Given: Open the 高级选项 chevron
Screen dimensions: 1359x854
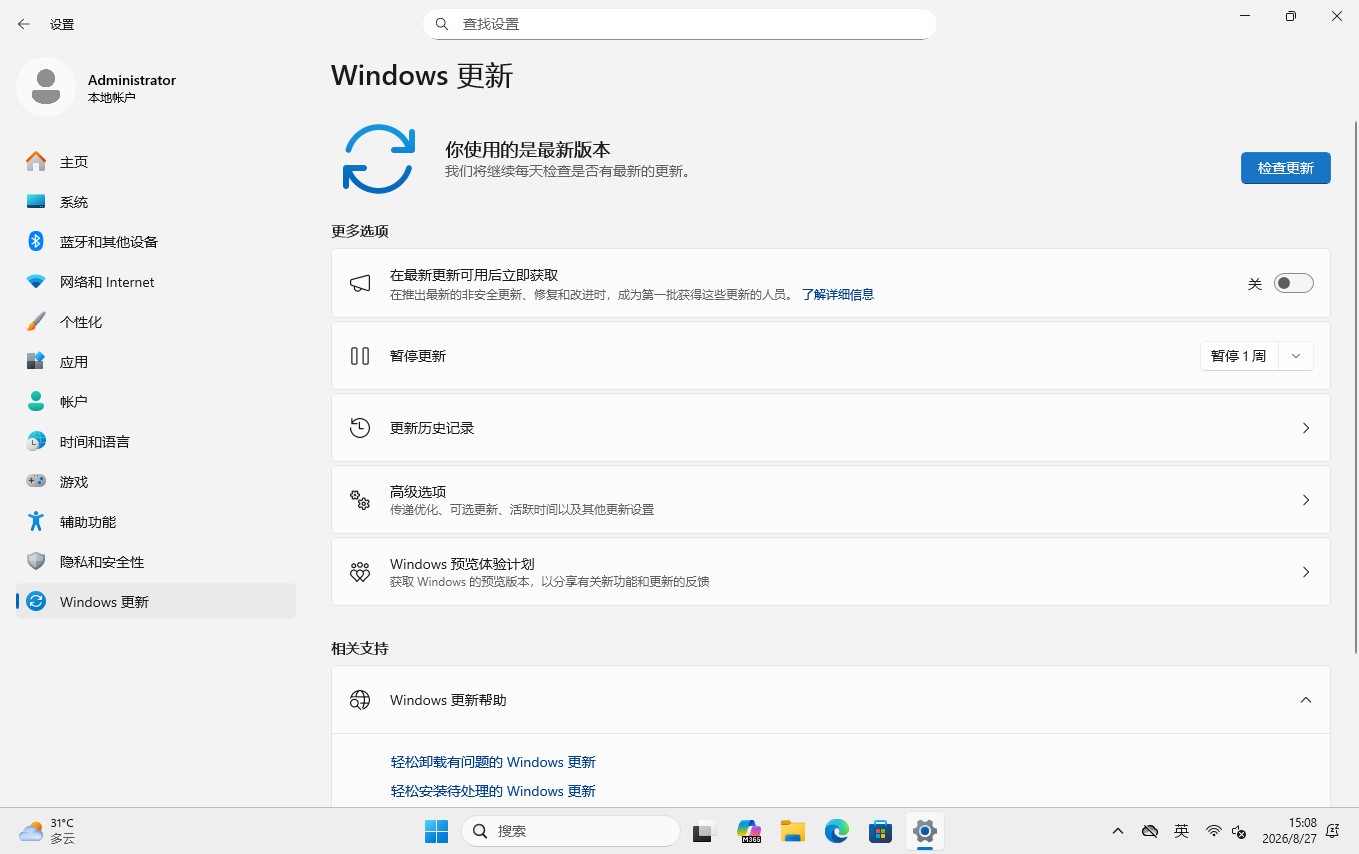Looking at the screenshot, I should (x=1305, y=500).
